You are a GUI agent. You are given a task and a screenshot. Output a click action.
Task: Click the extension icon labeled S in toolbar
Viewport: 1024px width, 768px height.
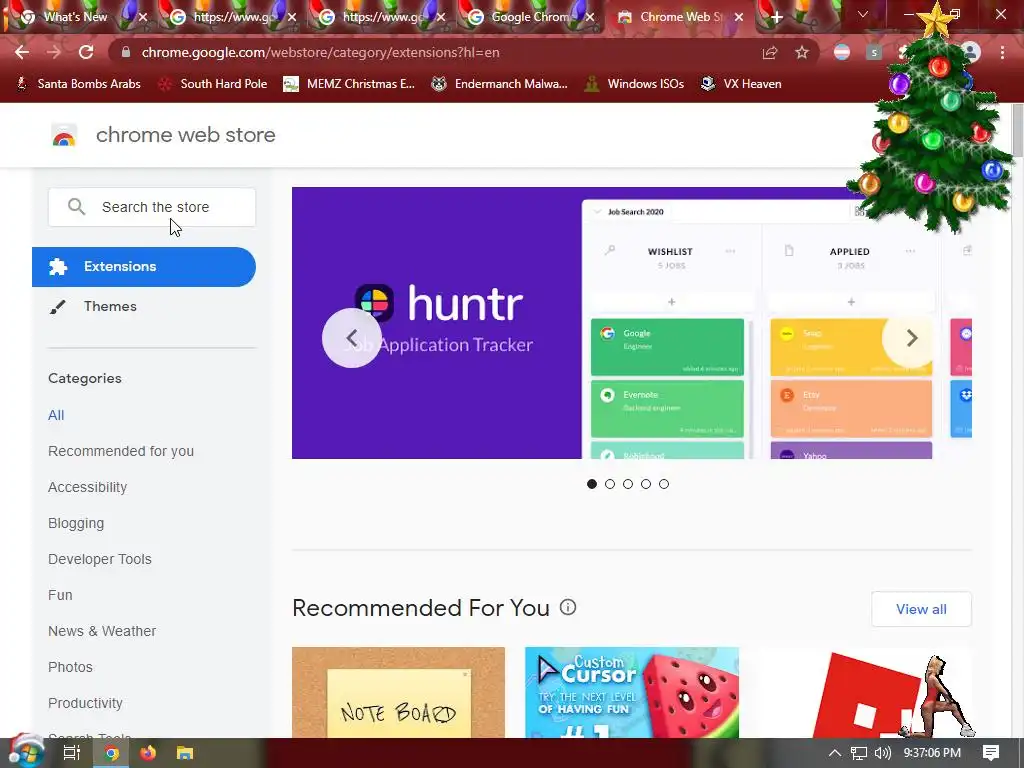coord(874,52)
